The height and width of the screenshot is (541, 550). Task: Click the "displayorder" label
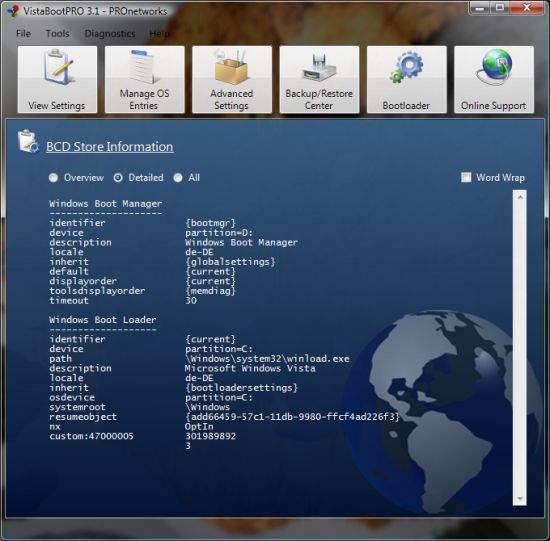click(x=83, y=281)
